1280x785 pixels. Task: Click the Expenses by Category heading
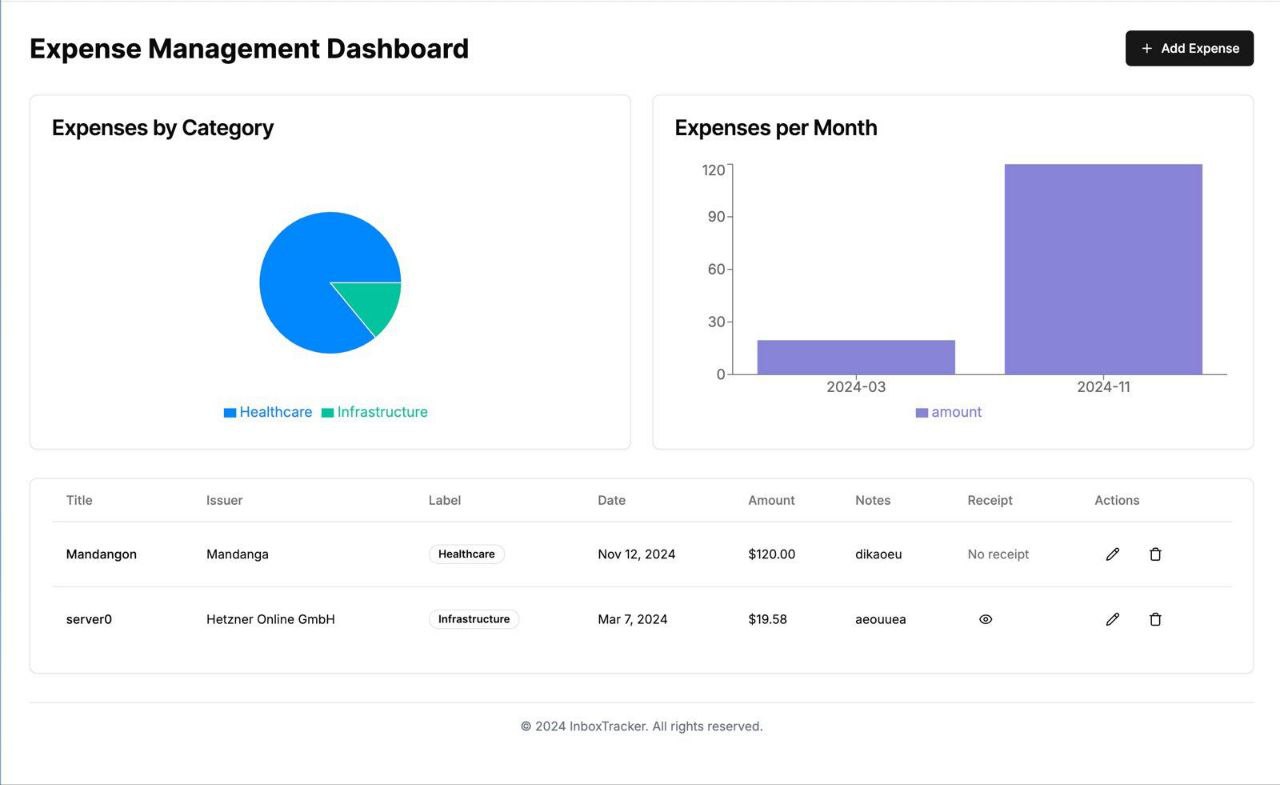[163, 128]
